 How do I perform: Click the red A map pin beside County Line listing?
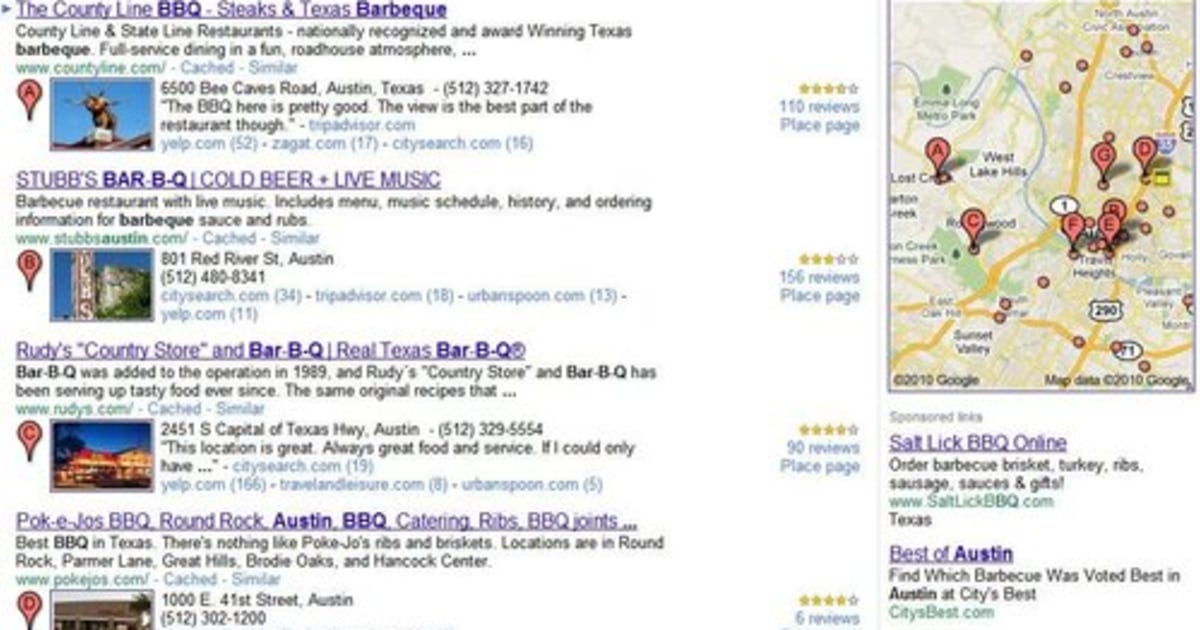[x=29, y=100]
